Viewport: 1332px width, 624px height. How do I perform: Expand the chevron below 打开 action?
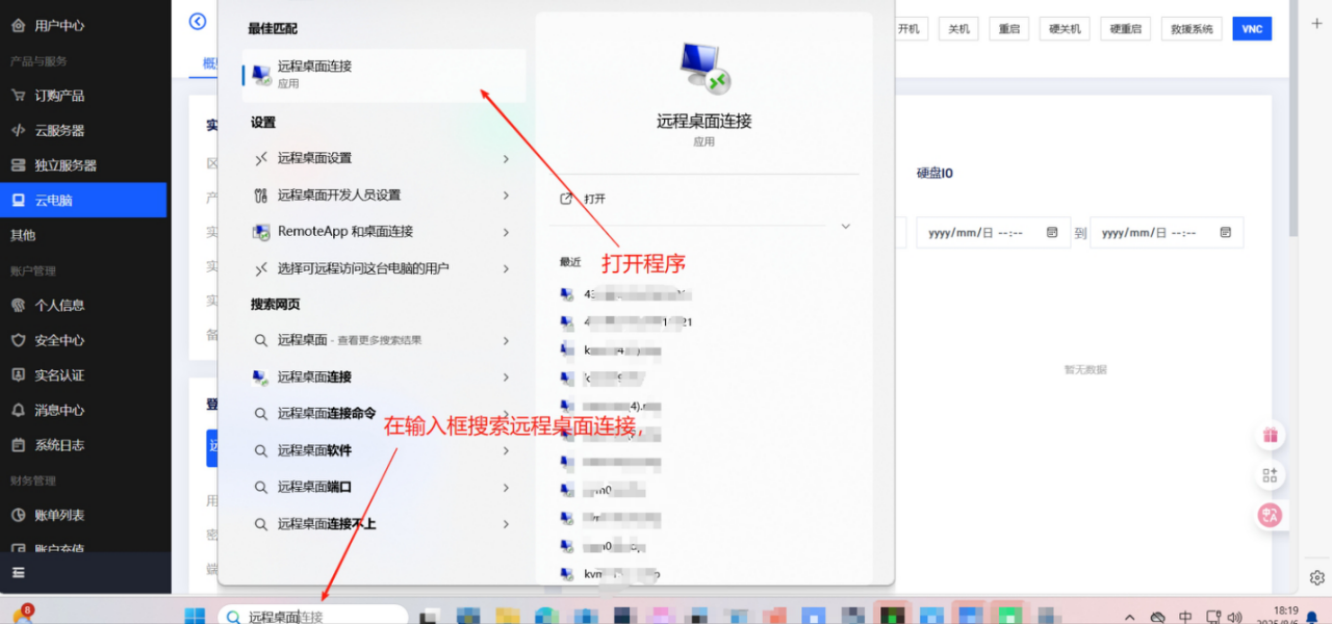pyautogui.click(x=845, y=227)
